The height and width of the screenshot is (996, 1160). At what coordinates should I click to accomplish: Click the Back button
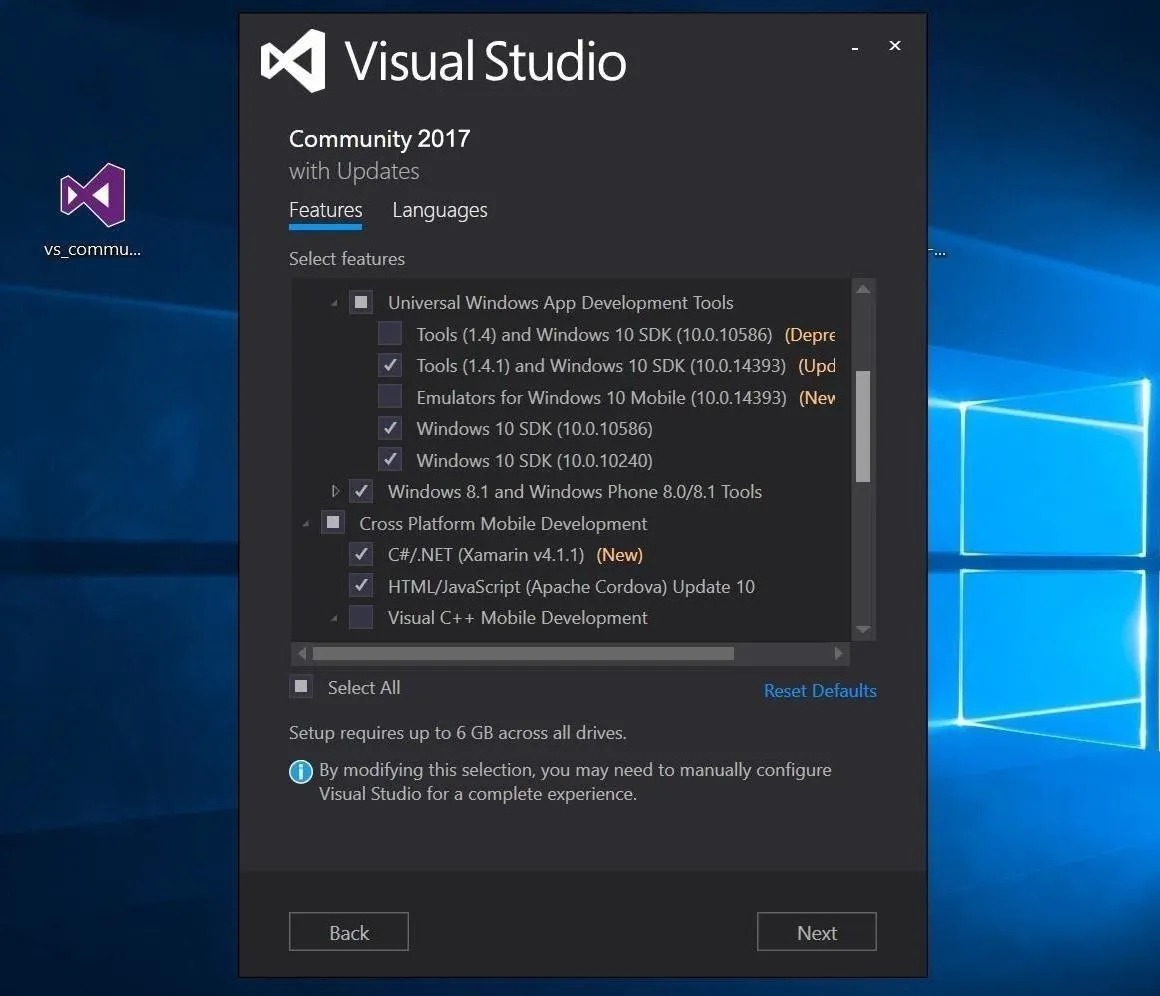[x=348, y=932]
